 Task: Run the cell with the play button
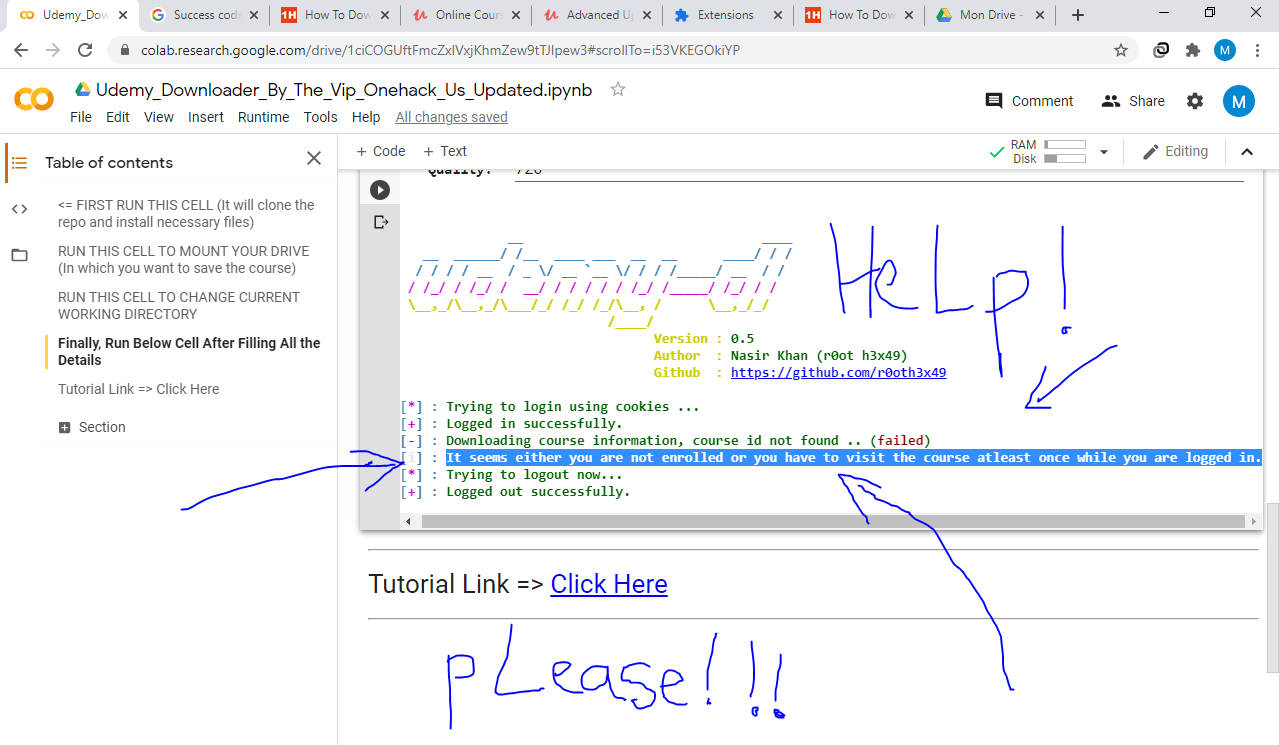click(x=380, y=190)
